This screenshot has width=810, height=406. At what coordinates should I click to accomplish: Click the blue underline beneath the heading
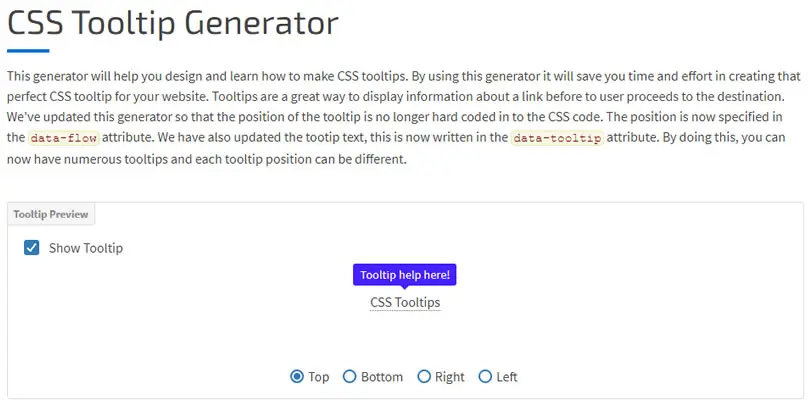(28, 51)
